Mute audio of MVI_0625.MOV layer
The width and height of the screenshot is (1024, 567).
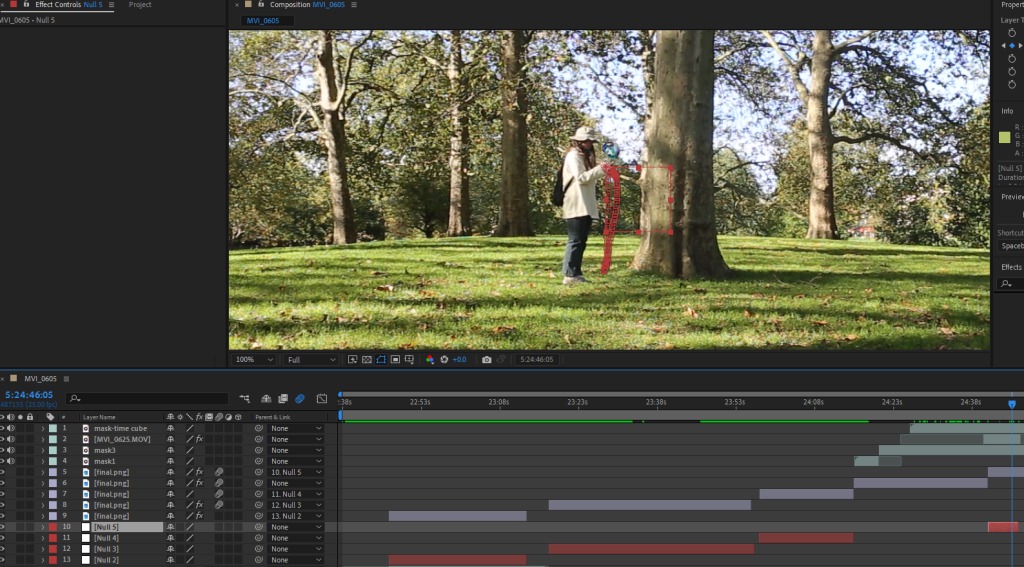pos(10,440)
